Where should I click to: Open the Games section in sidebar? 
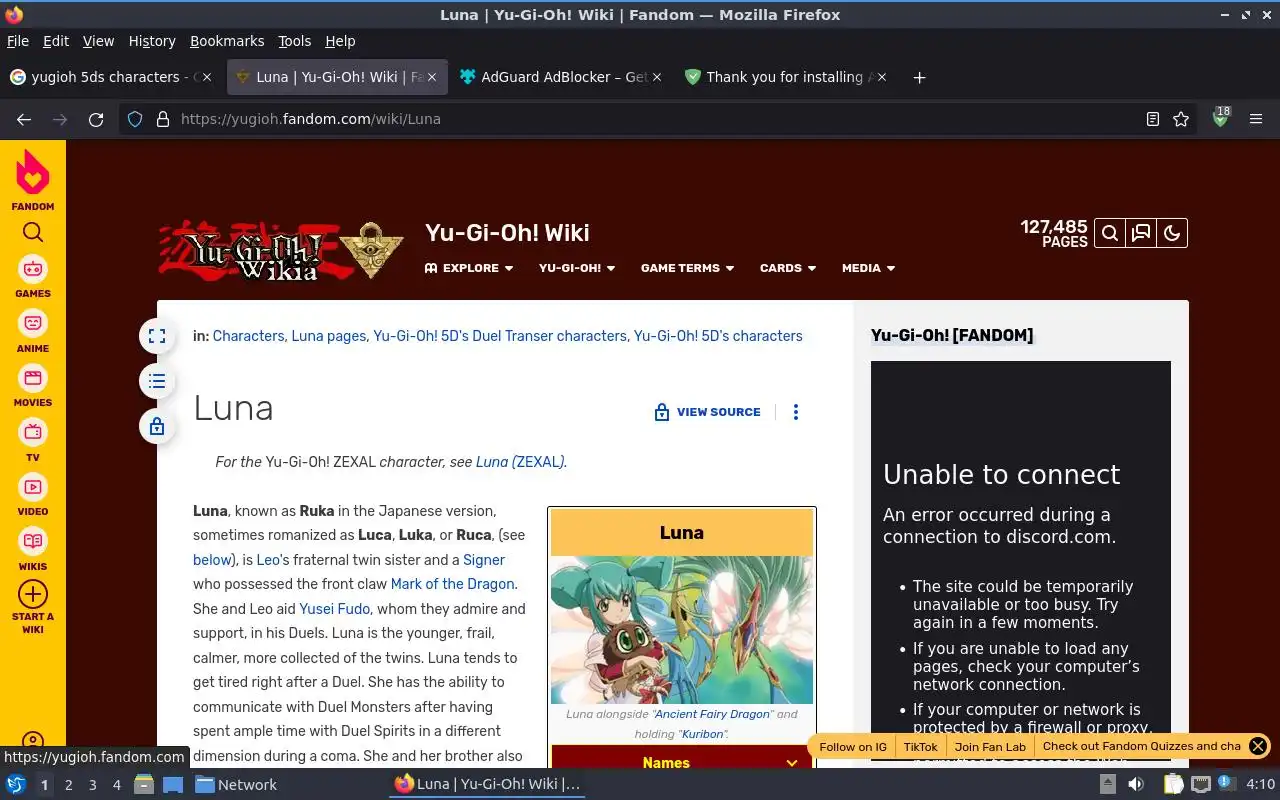pyautogui.click(x=33, y=277)
